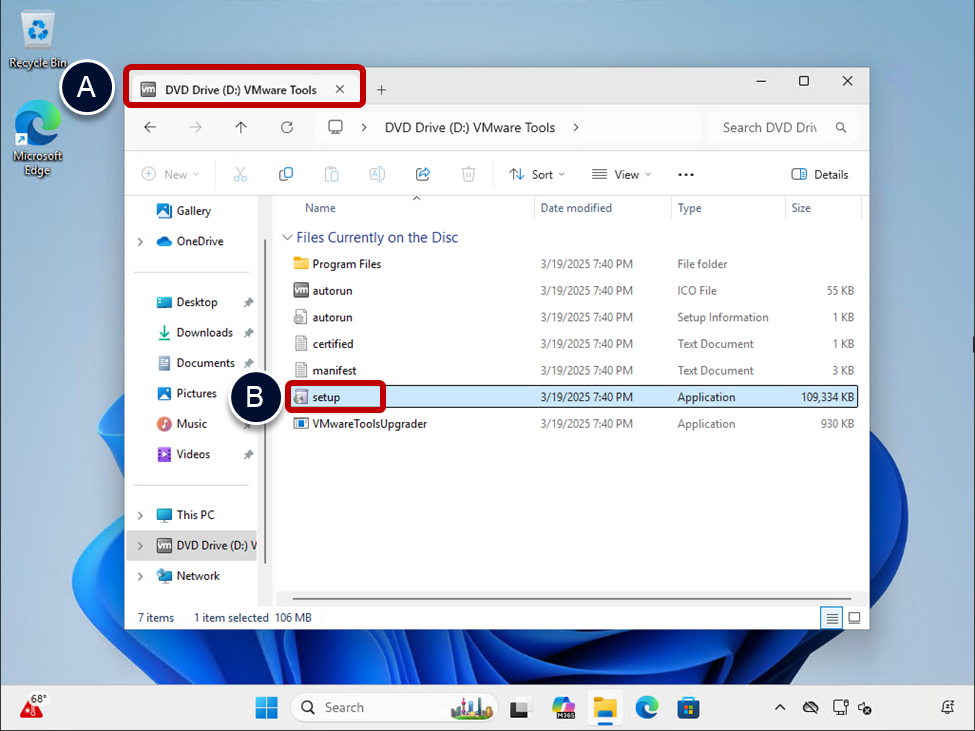The width and height of the screenshot is (975, 731).
Task: Select the DVD Drive (D:) VMware Tools tab
Action: click(240, 90)
